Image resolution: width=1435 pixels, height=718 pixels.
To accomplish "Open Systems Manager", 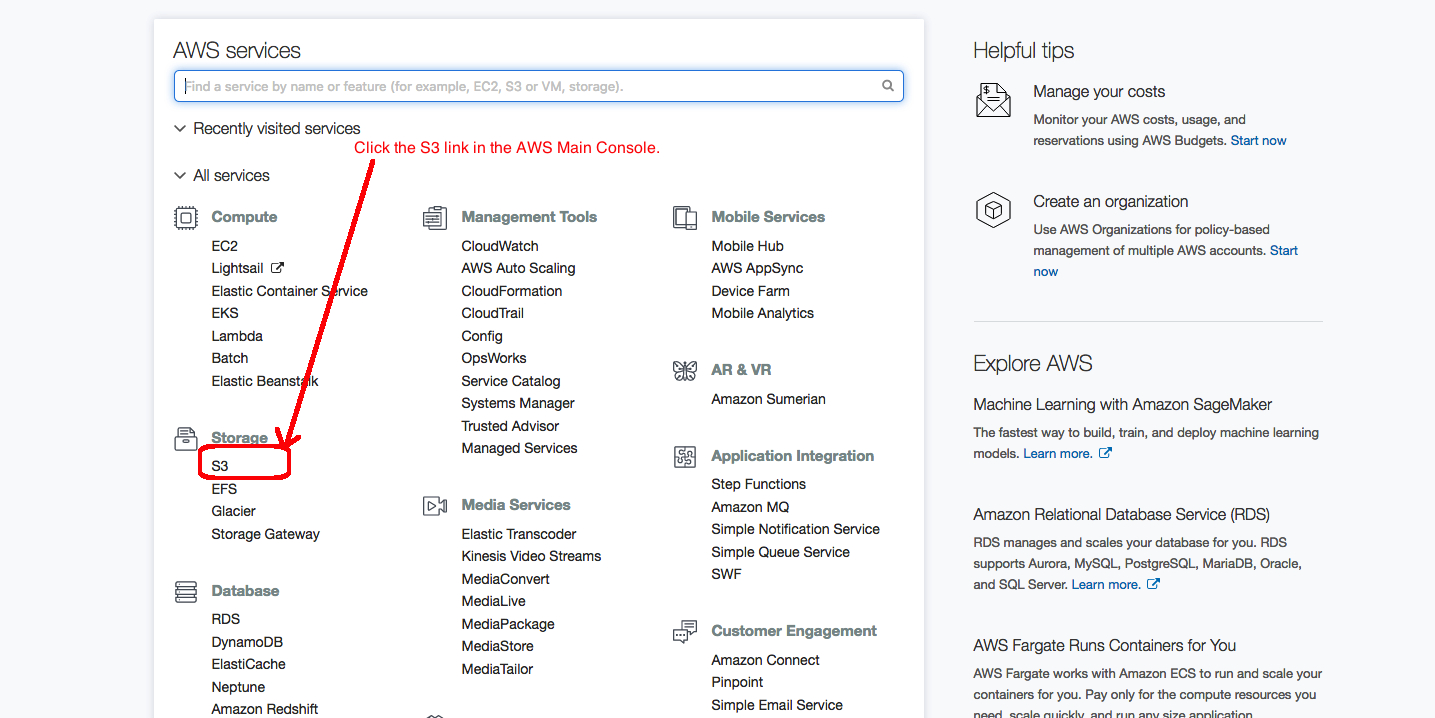I will tap(518, 403).
